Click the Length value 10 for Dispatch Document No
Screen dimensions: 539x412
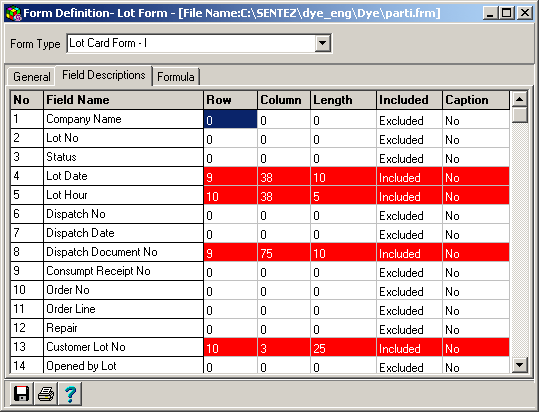click(343, 252)
